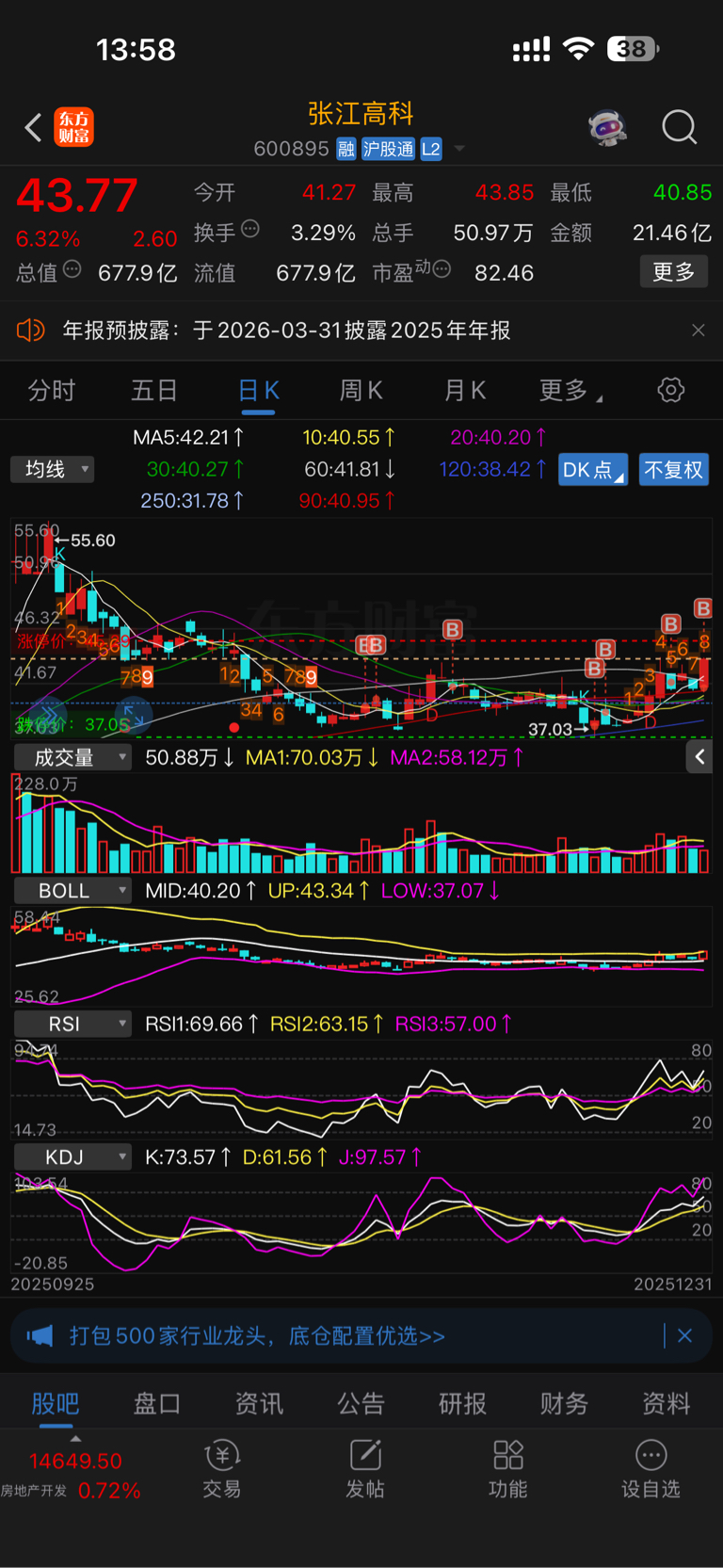Tap the 换手 info icon
This screenshot has width=723, height=1568.
point(250,228)
